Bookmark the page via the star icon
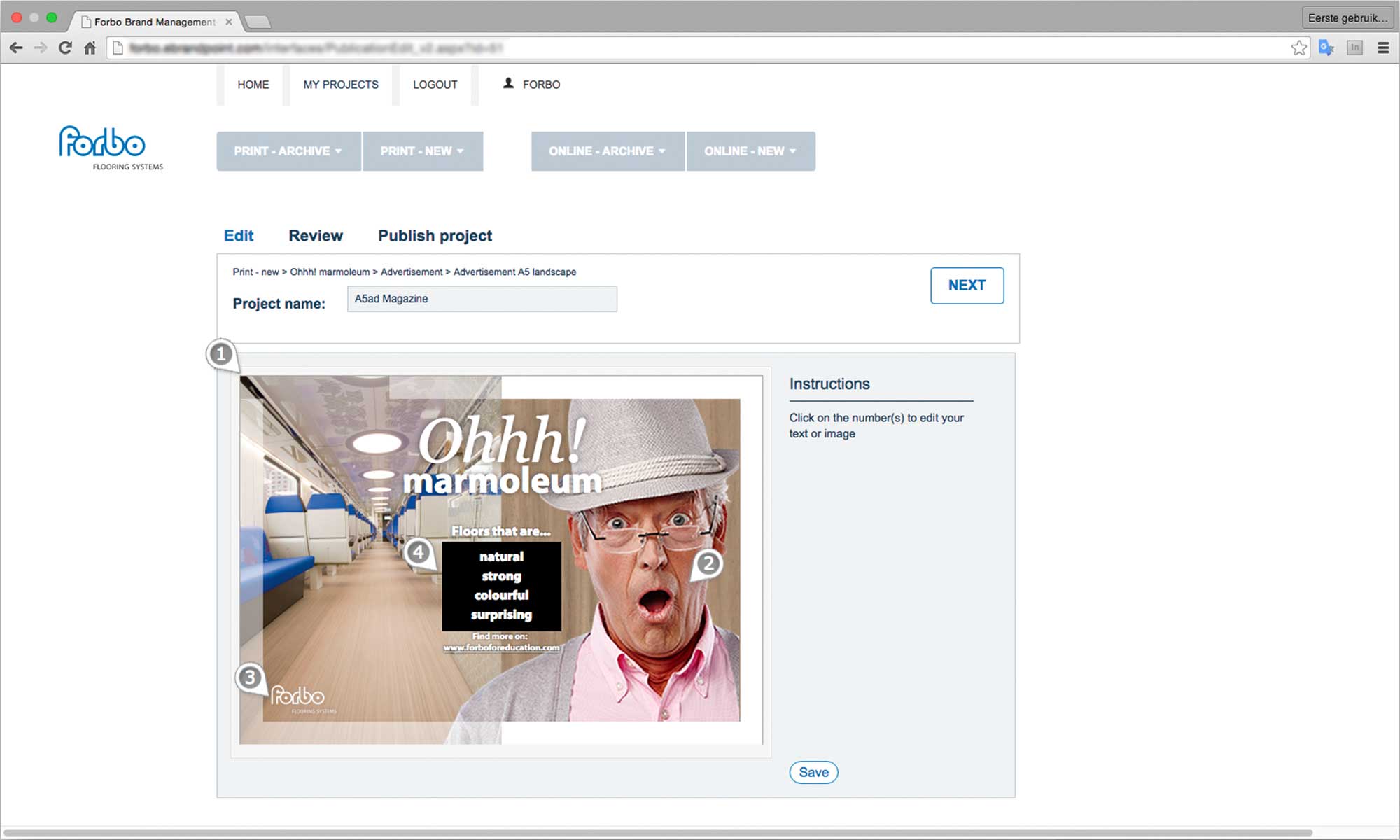This screenshot has height=840, width=1400. pyautogui.click(x=1298, y=48)
